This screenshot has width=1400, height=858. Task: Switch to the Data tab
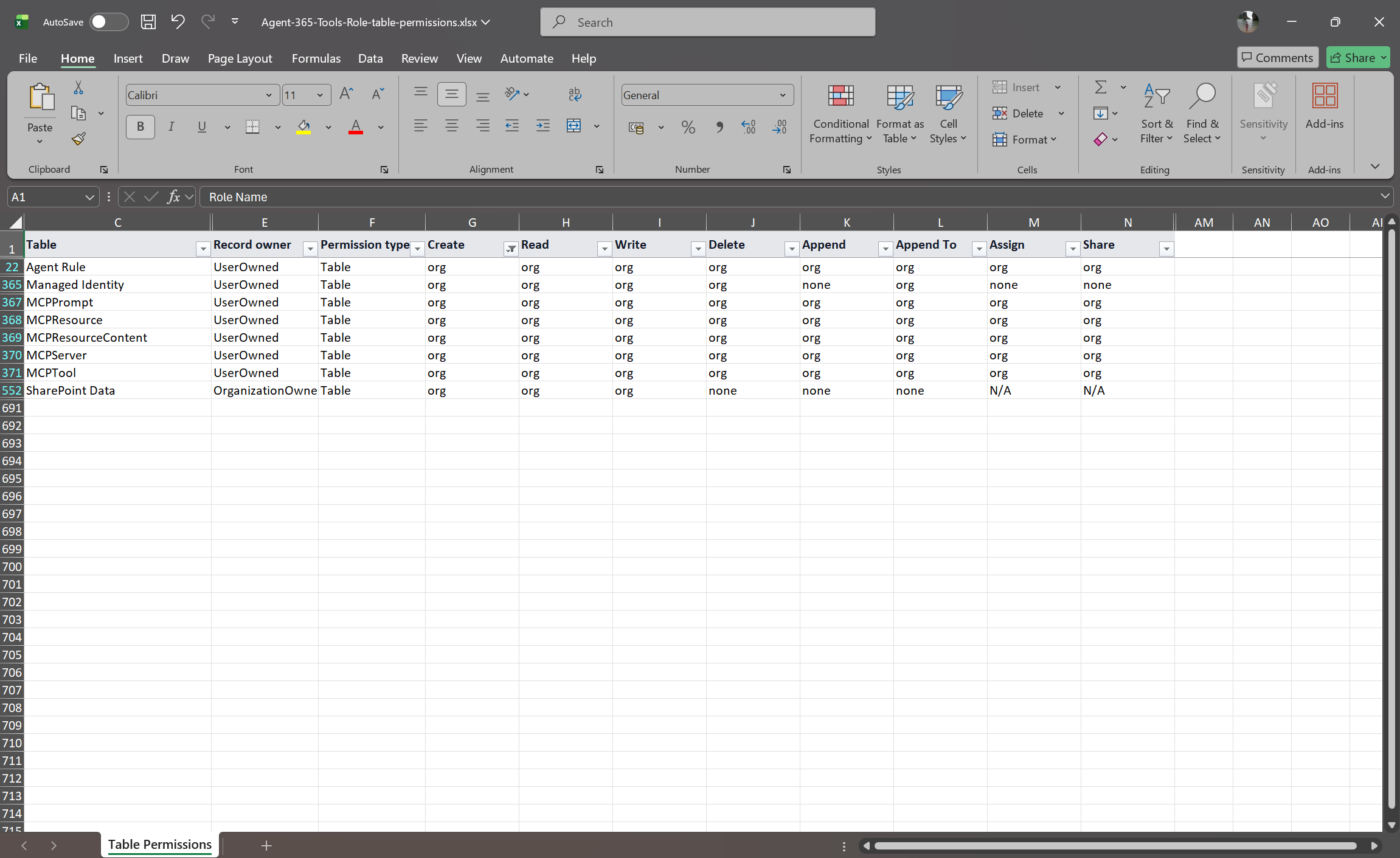(x=370, y=58)
